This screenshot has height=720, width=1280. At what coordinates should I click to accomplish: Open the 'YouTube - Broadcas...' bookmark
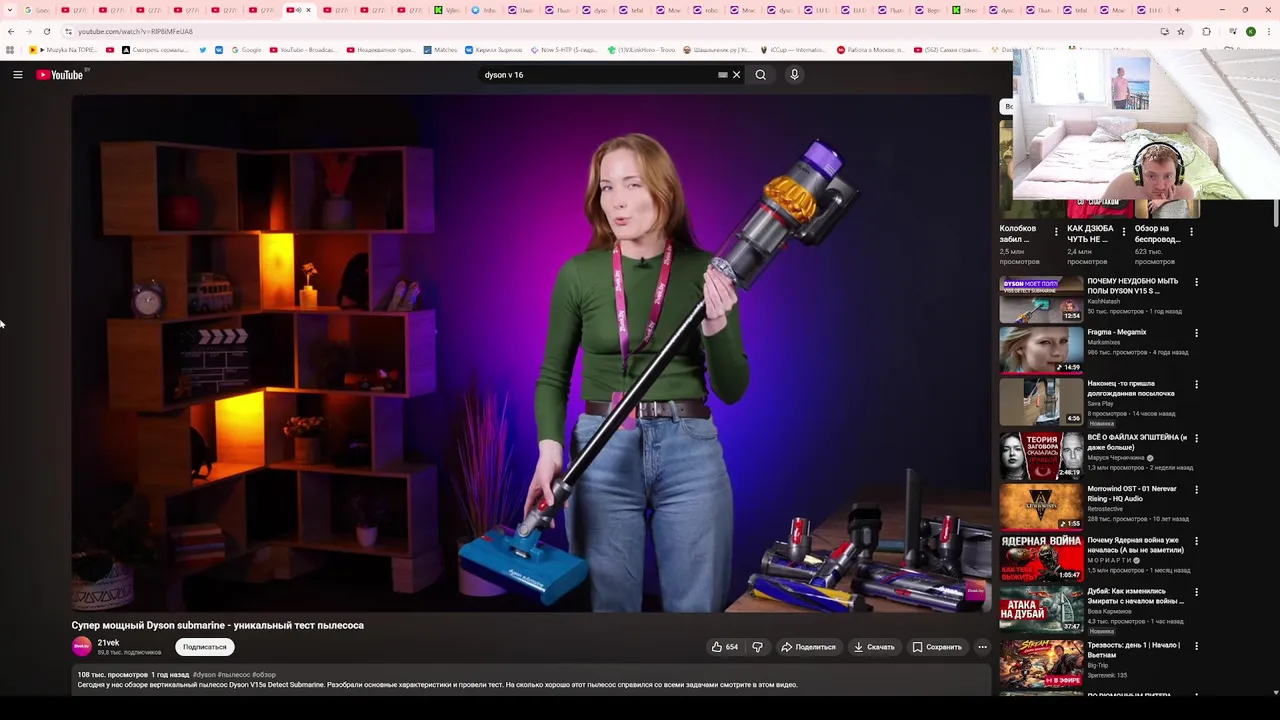click(302, 50)
